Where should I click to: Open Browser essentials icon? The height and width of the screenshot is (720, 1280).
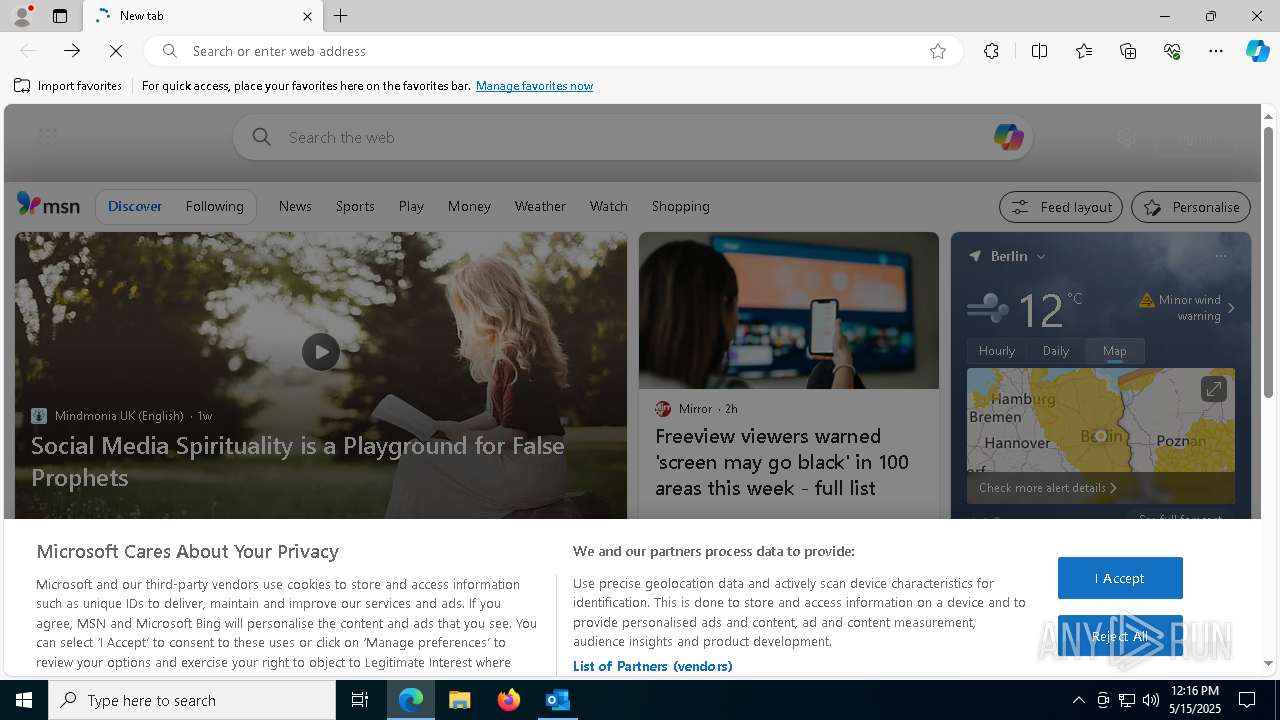[1172, 51]
